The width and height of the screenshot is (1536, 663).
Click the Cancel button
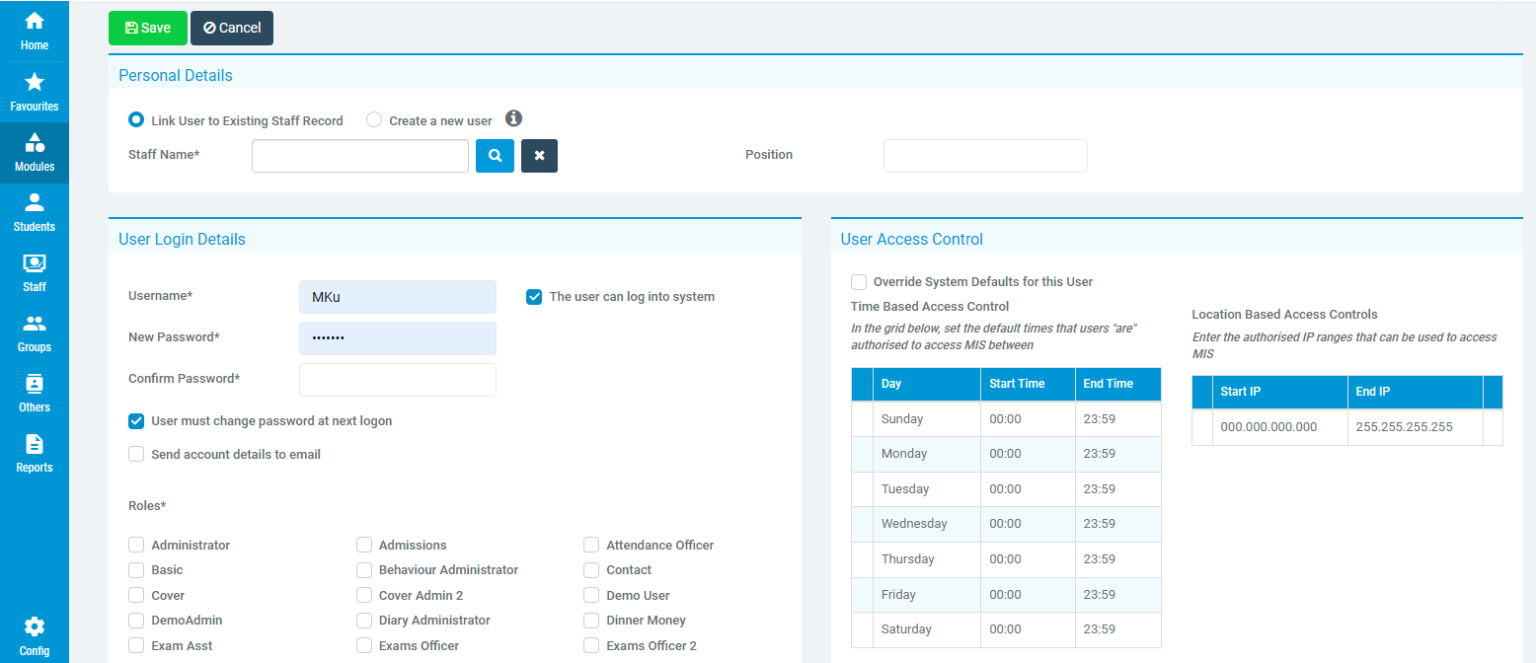231,28
